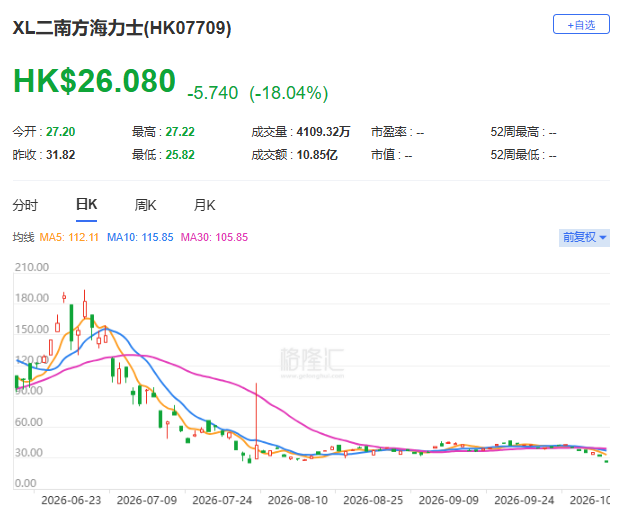Screen dimensions: 635x510
Task: Click the 180.00 price axis label
Action: 32,298
